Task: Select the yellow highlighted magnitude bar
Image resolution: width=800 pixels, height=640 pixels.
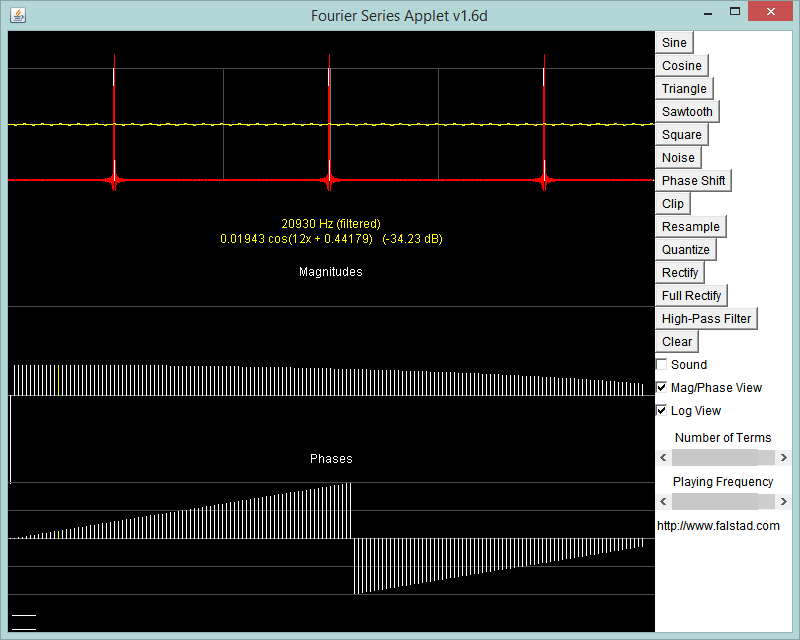Action: pyautogui.click(x=59, y=380)
